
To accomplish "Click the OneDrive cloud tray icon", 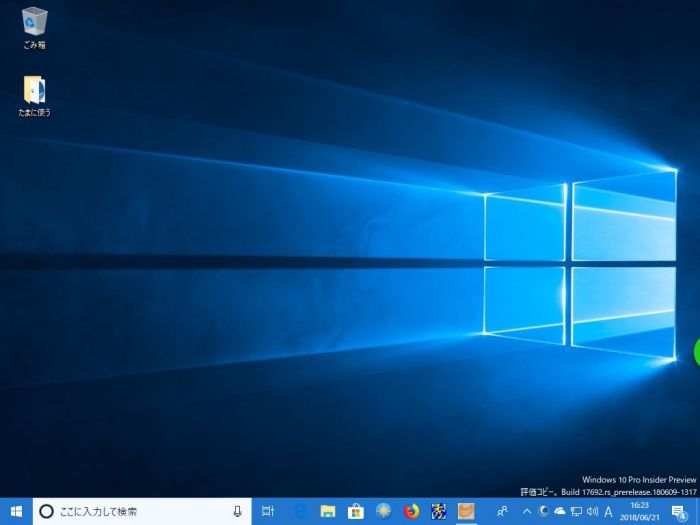I will point(559,511).
